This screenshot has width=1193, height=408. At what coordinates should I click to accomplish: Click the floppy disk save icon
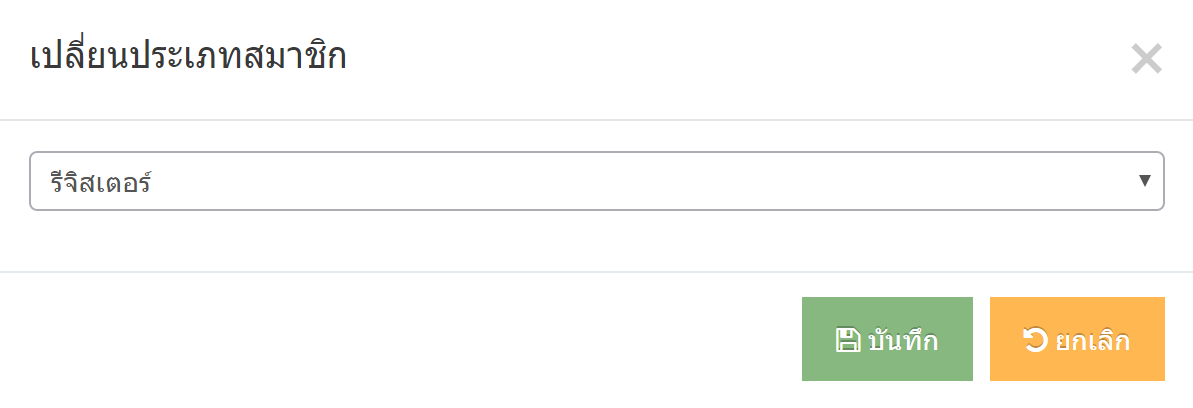click(848, 339)
